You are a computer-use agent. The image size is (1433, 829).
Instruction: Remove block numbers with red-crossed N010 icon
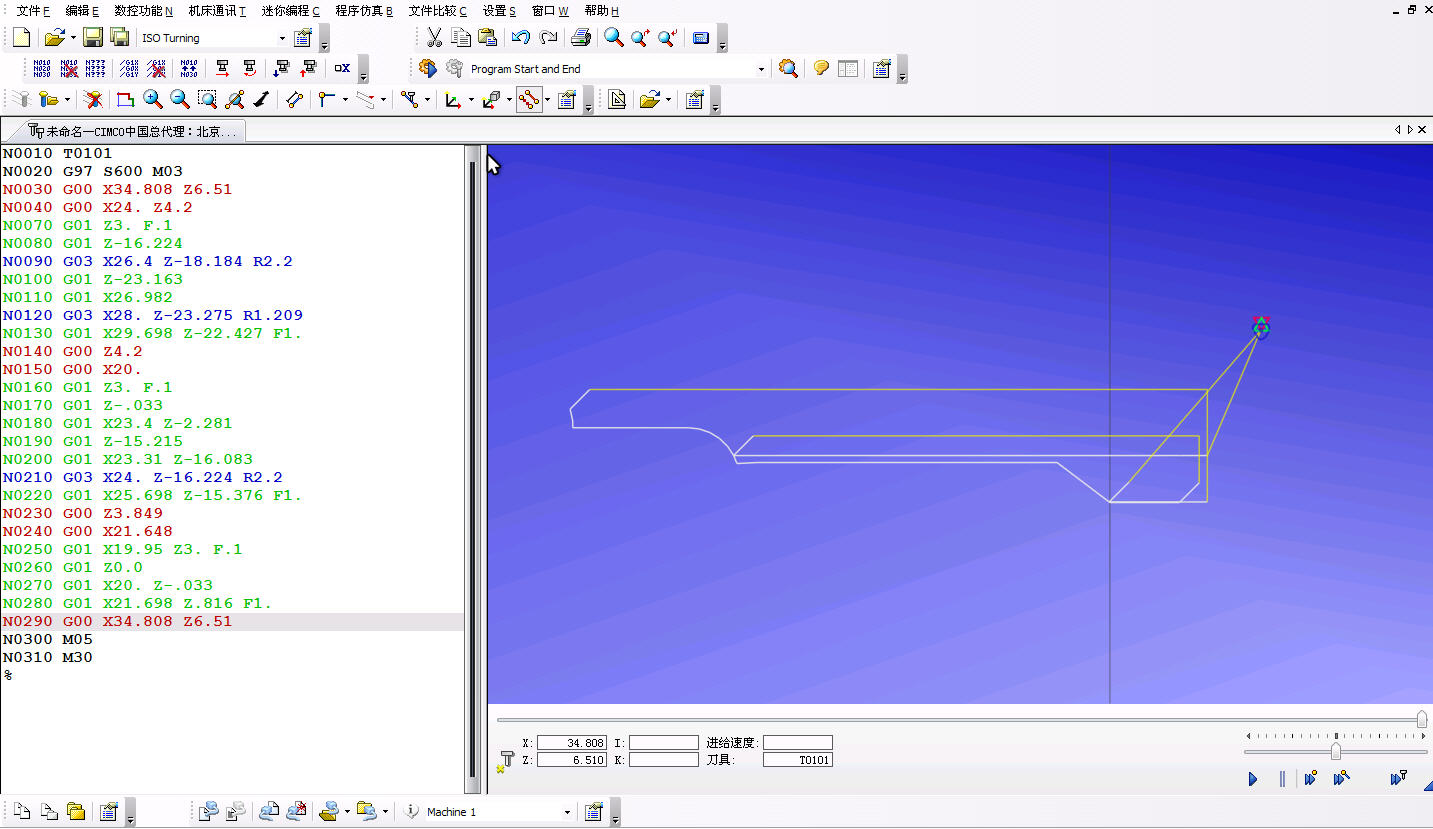[x=69, y=68]
